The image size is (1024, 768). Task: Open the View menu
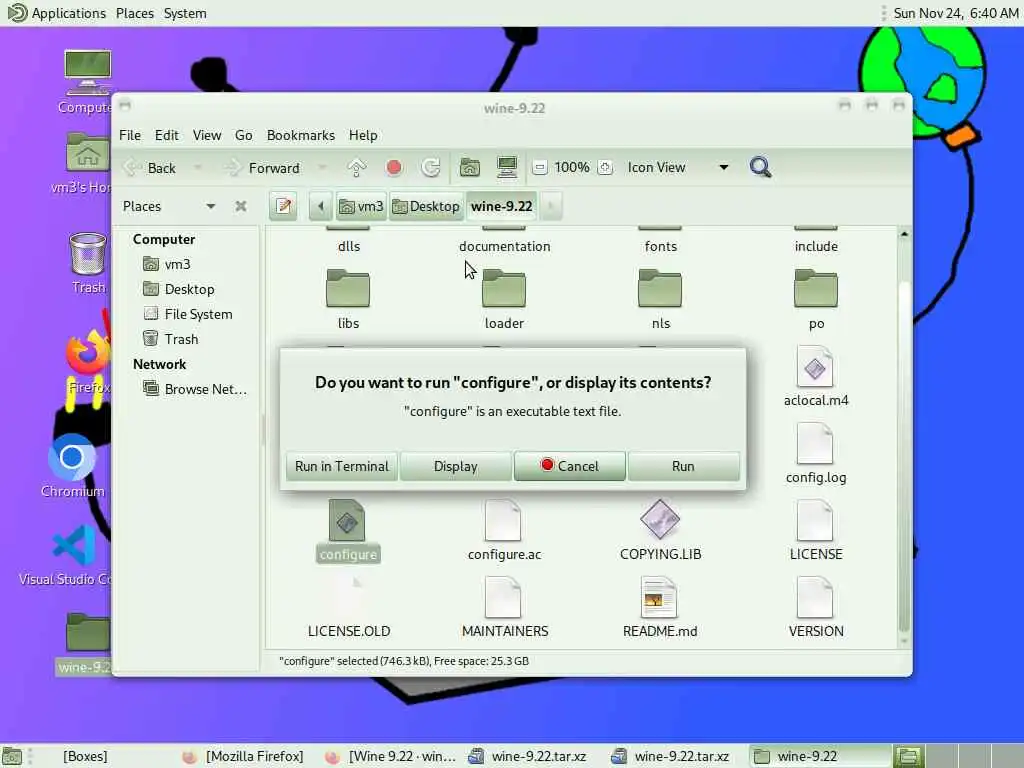[x=206, y=135]
